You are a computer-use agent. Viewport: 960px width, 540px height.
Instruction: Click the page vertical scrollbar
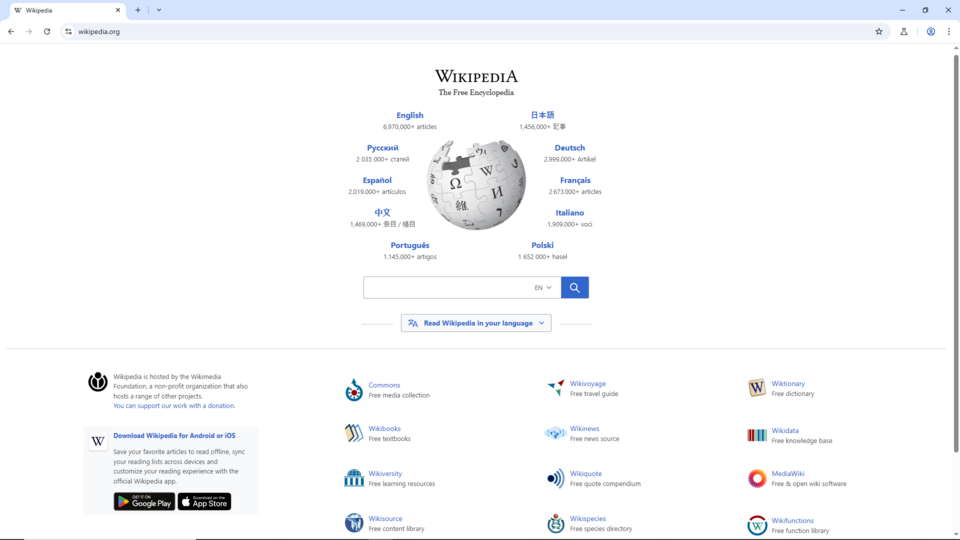[956, 253]
